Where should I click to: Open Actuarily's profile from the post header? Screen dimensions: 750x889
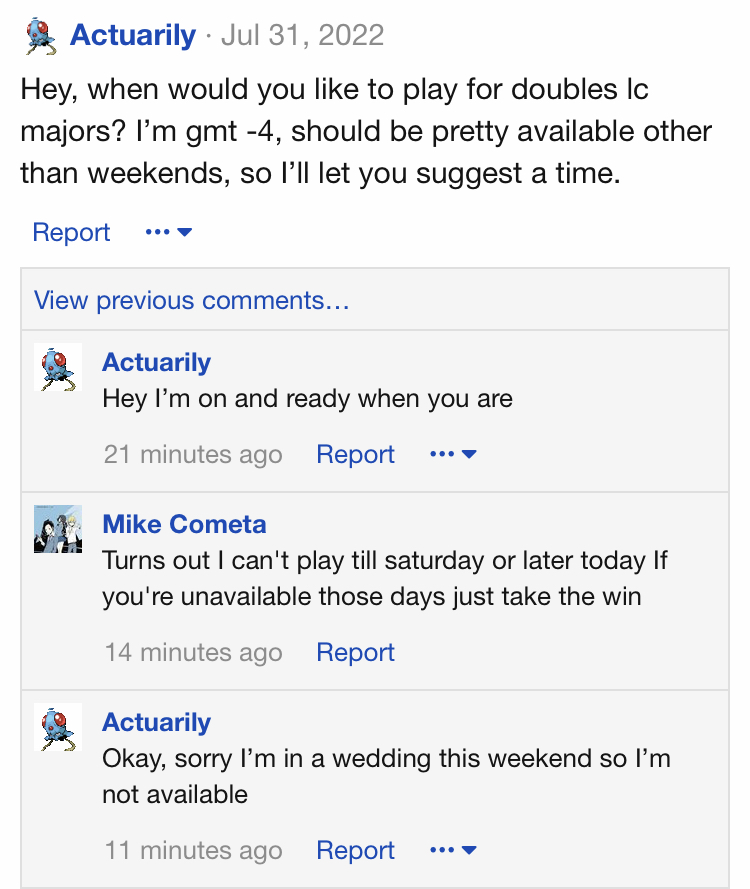click(133, 35)
